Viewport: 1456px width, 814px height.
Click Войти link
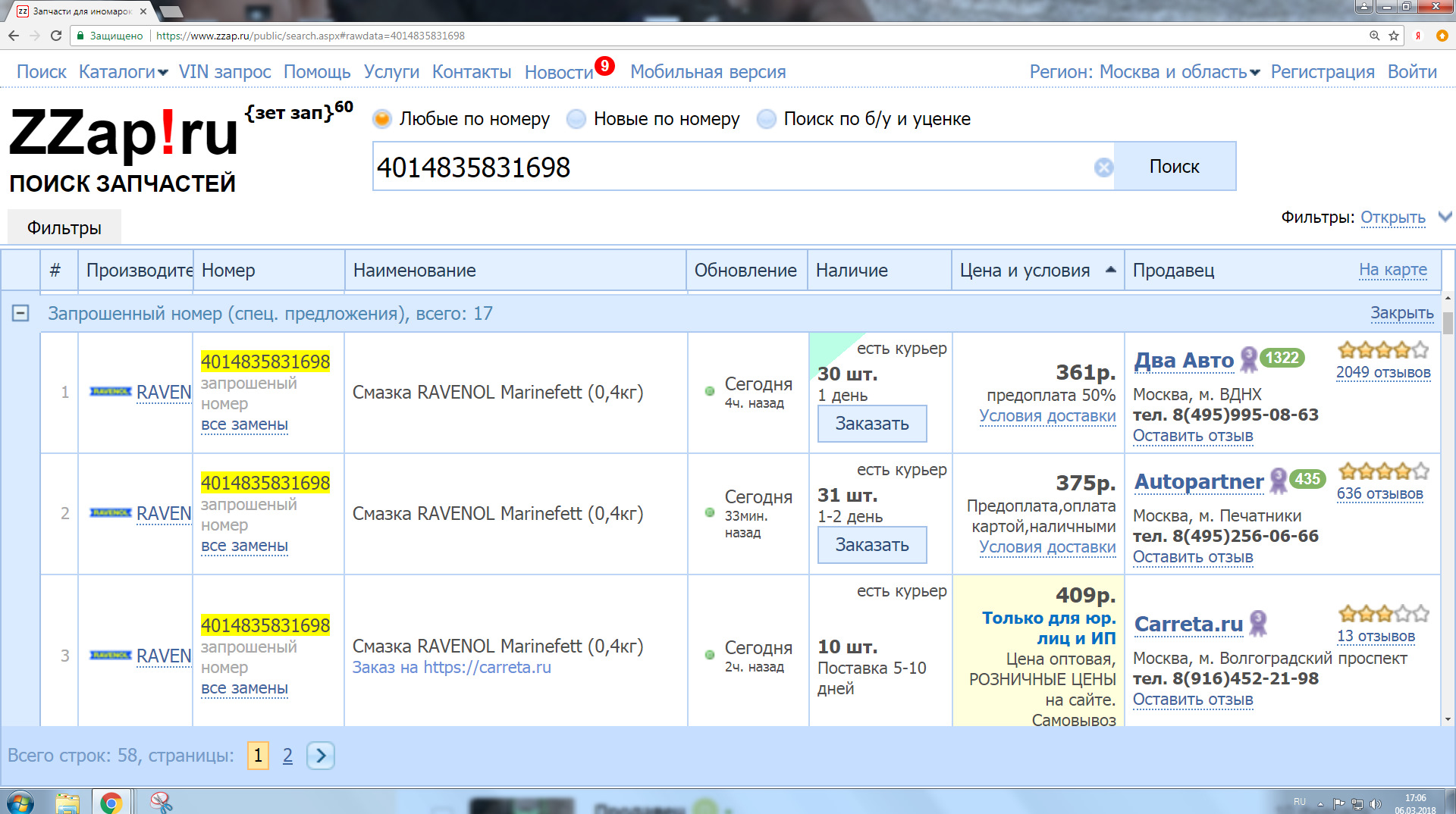coord(1412,72)
